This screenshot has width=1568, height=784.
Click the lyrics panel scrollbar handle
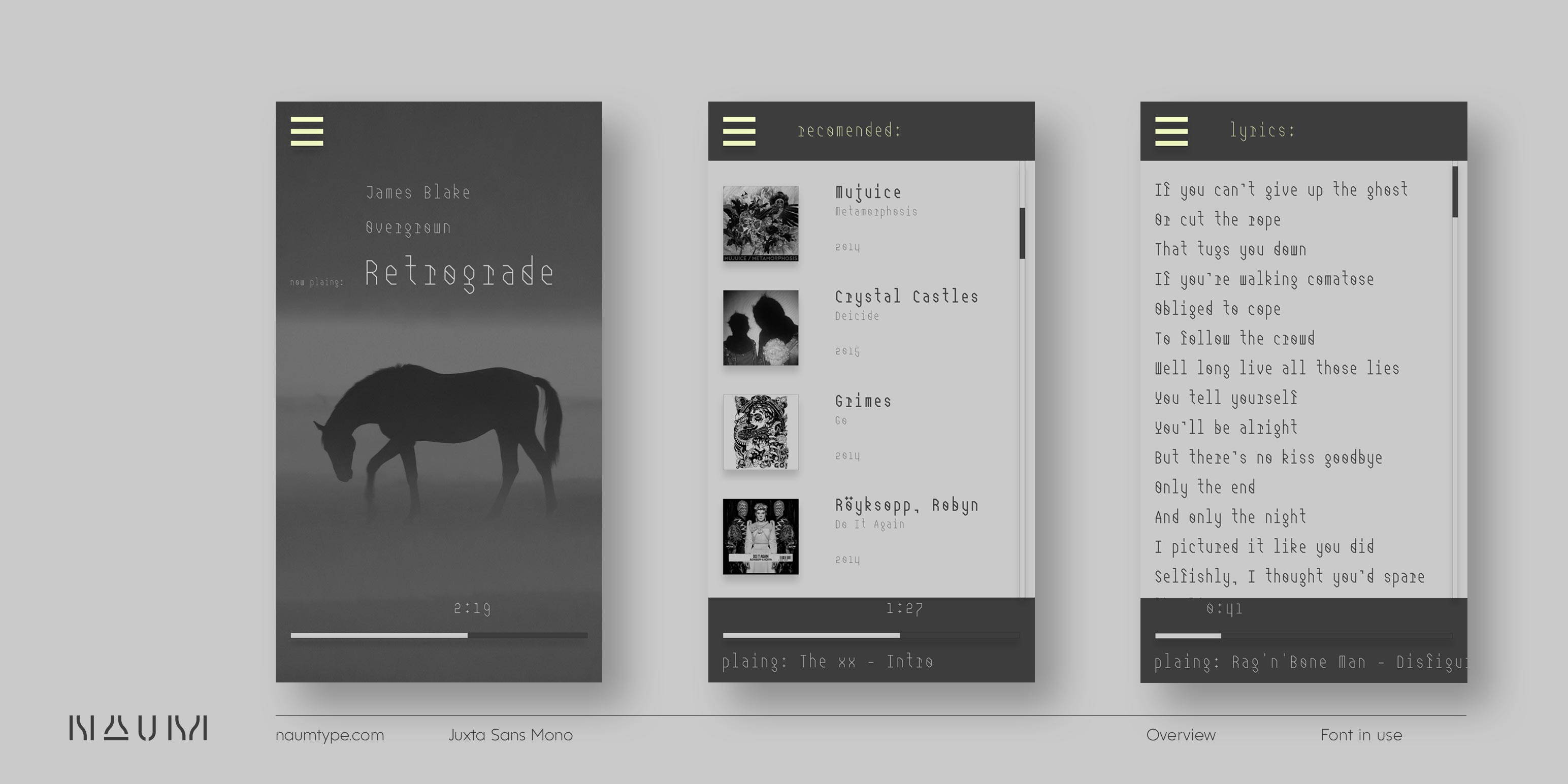[x=1455, y=192]
